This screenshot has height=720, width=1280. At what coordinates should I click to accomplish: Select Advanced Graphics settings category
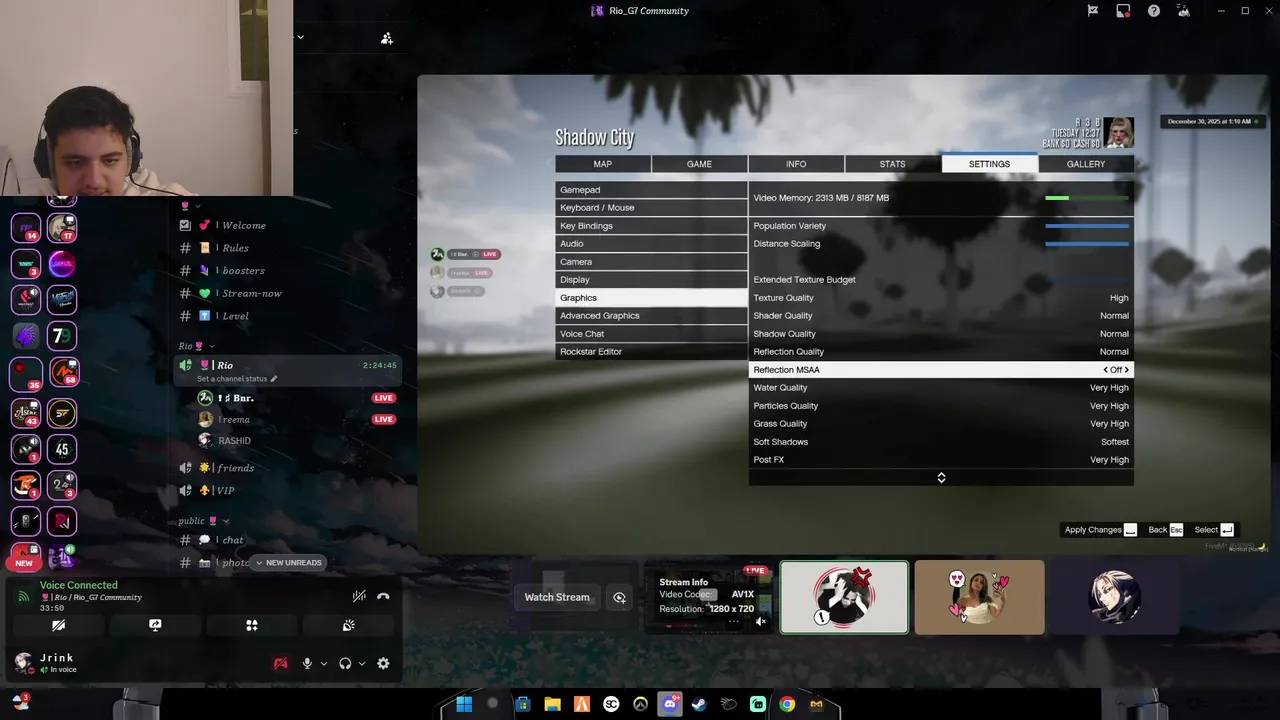651,316
